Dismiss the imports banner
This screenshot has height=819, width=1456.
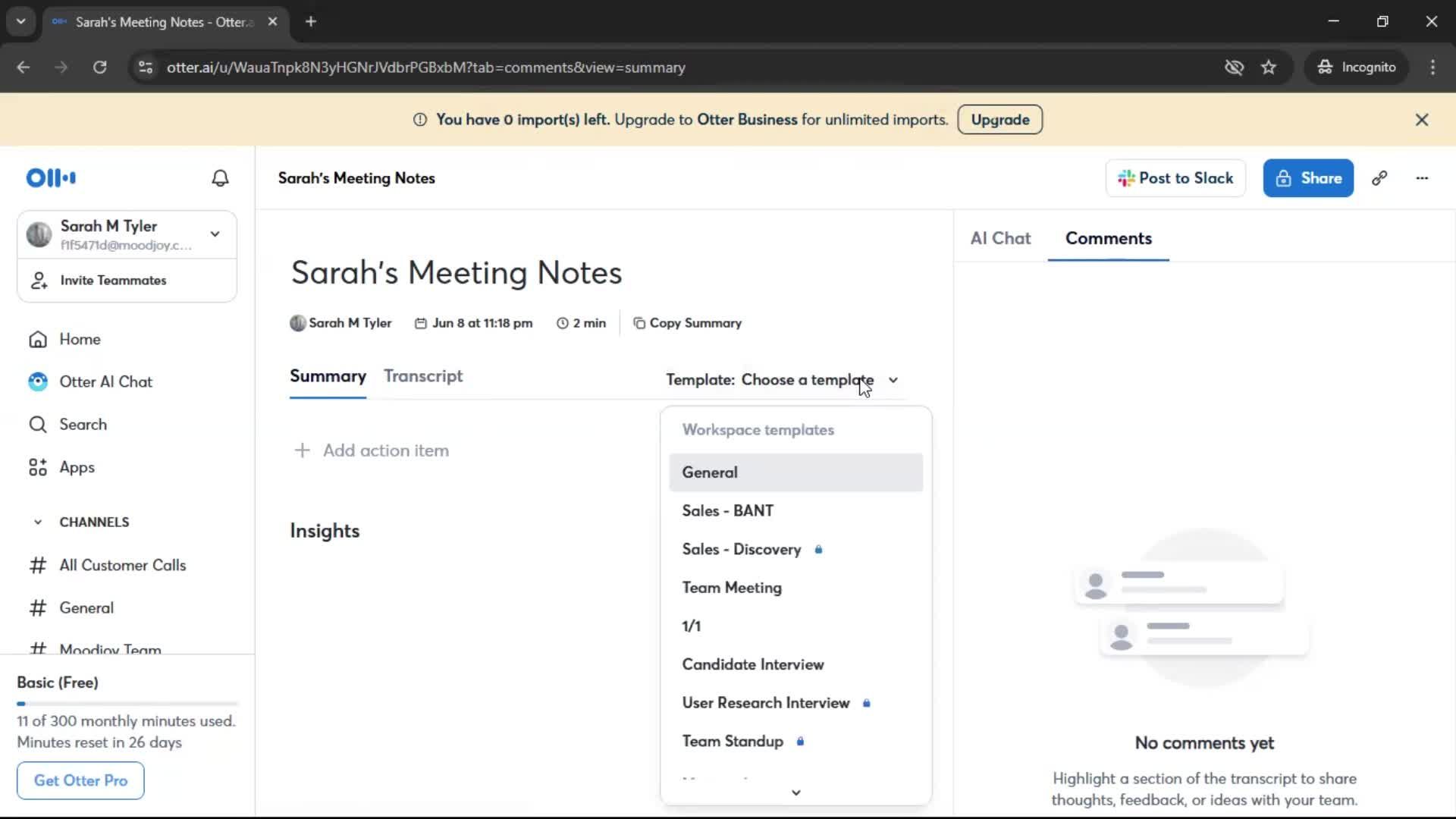point(1422,120)
